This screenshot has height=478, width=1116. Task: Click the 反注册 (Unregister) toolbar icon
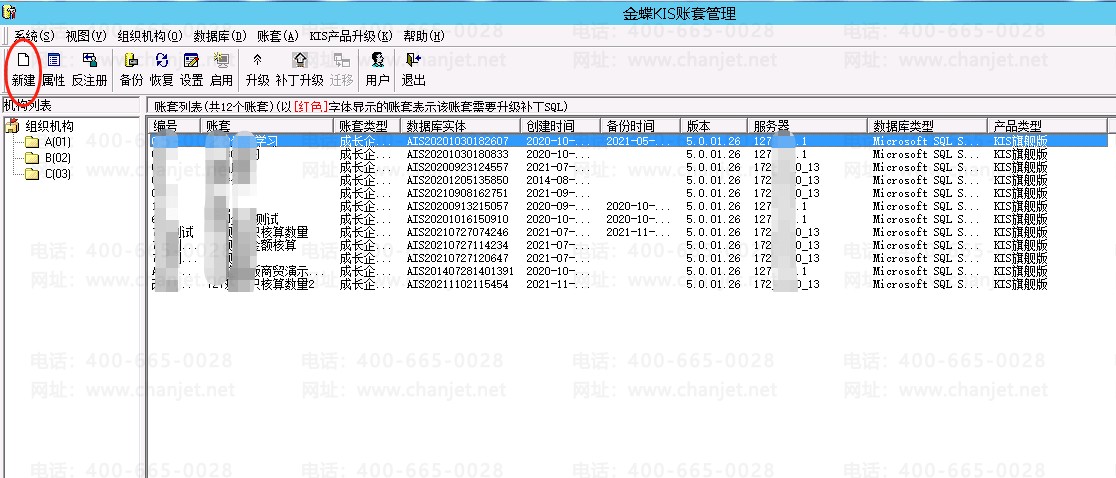pos(90,70)
